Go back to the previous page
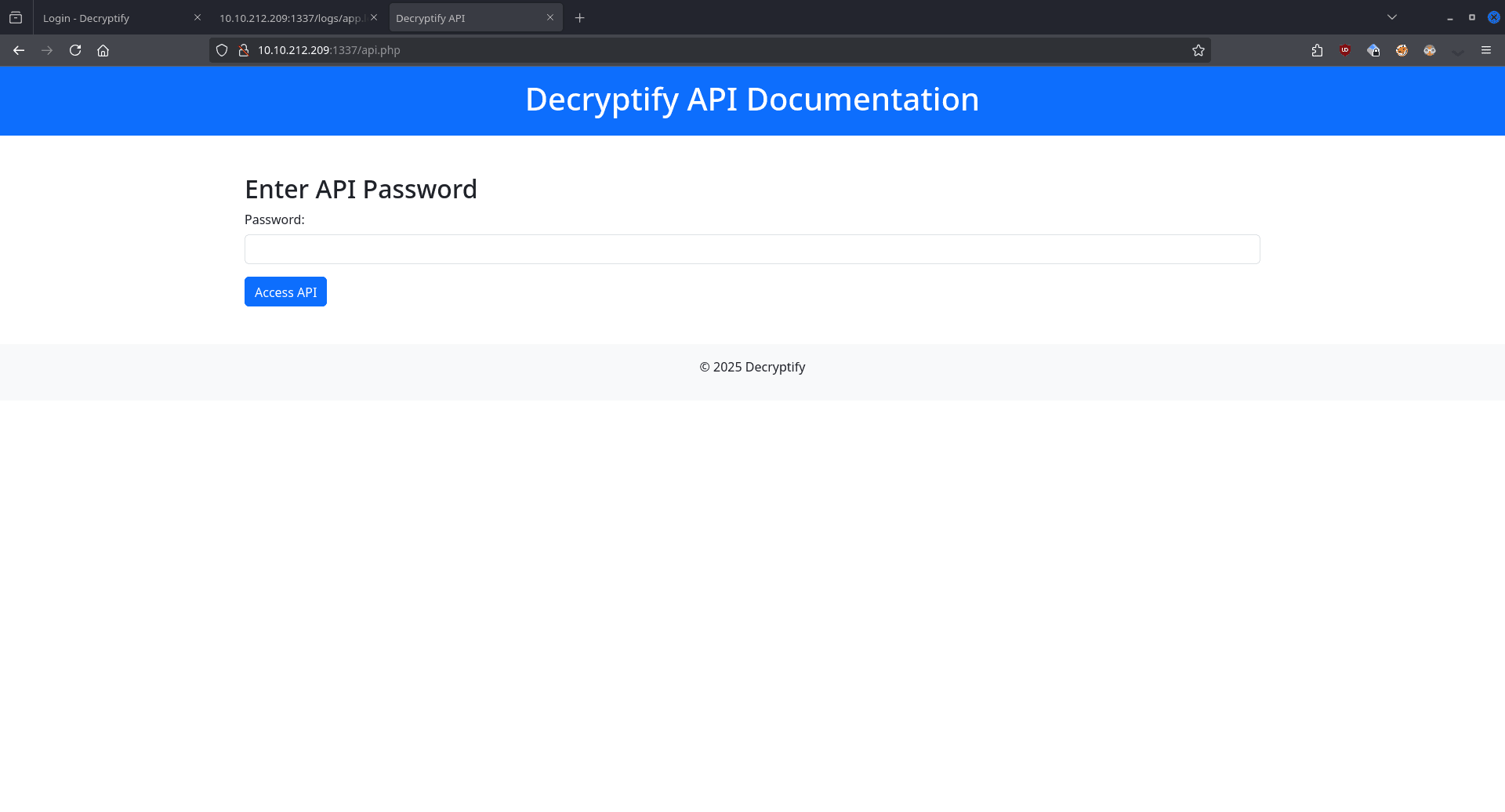 19,50
